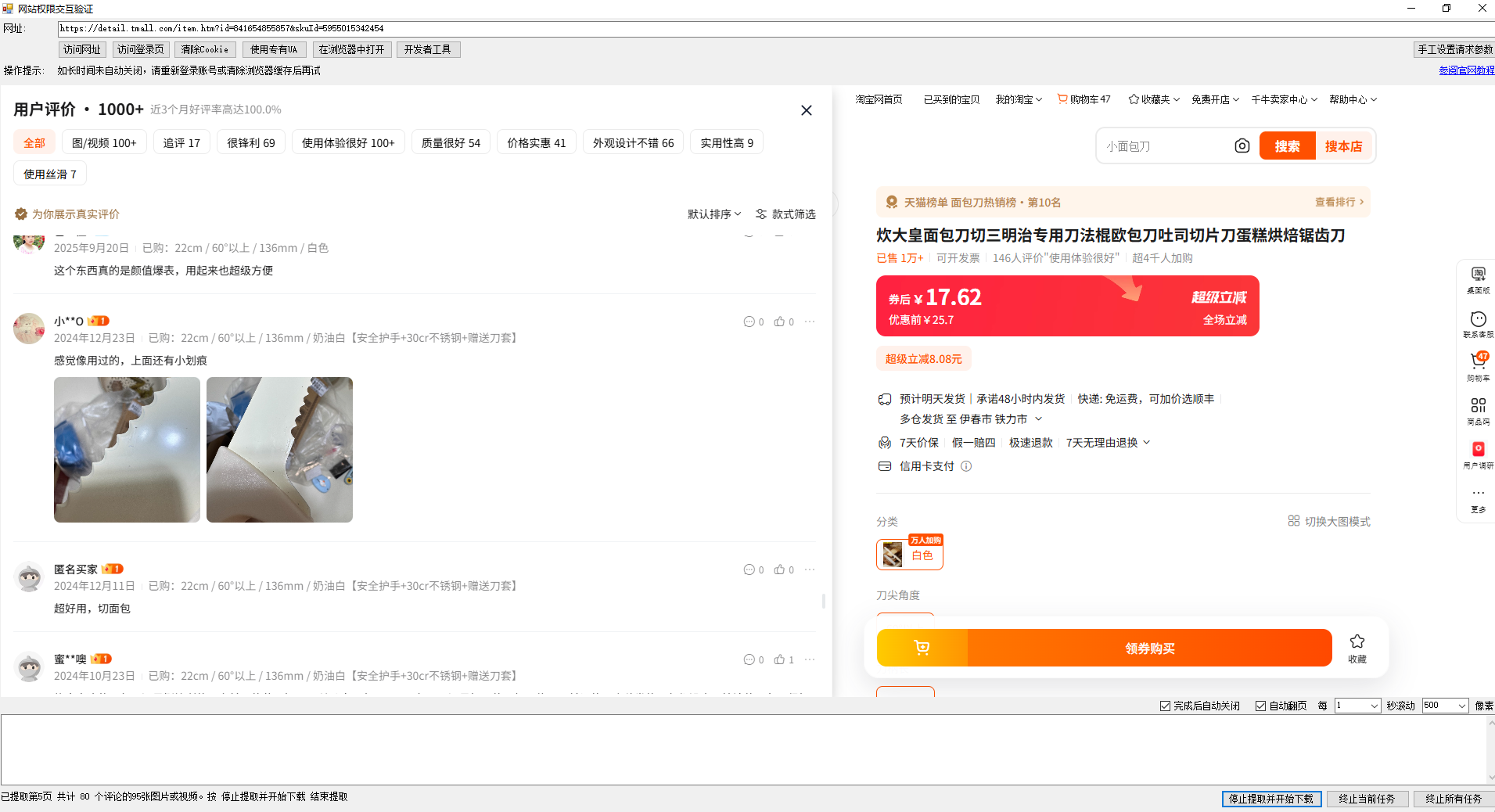Close the user reviews panel
The width and height of the screenshot is (1495, 812).
pos(806,110)
